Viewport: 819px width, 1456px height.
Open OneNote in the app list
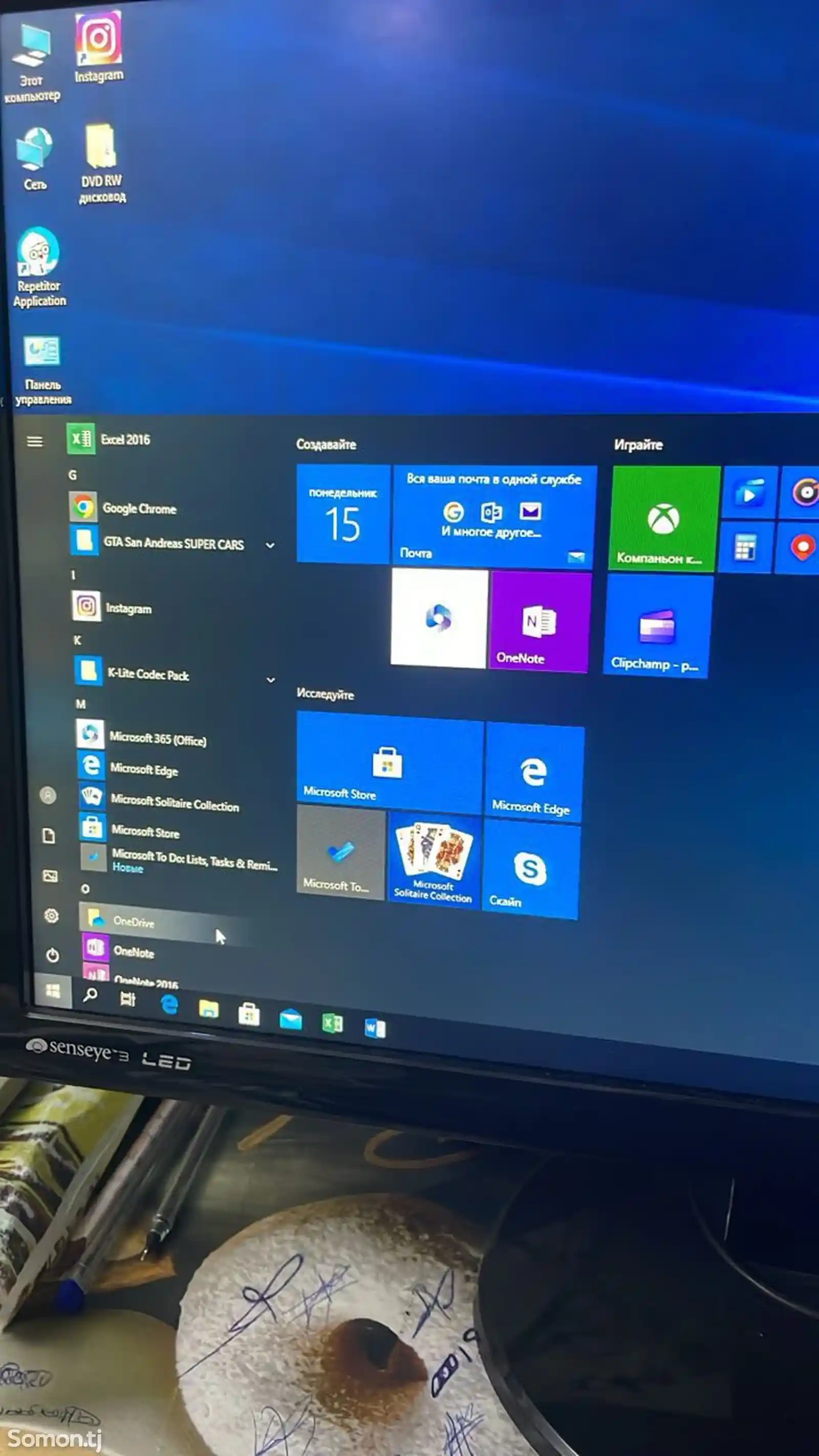point(120,951)
